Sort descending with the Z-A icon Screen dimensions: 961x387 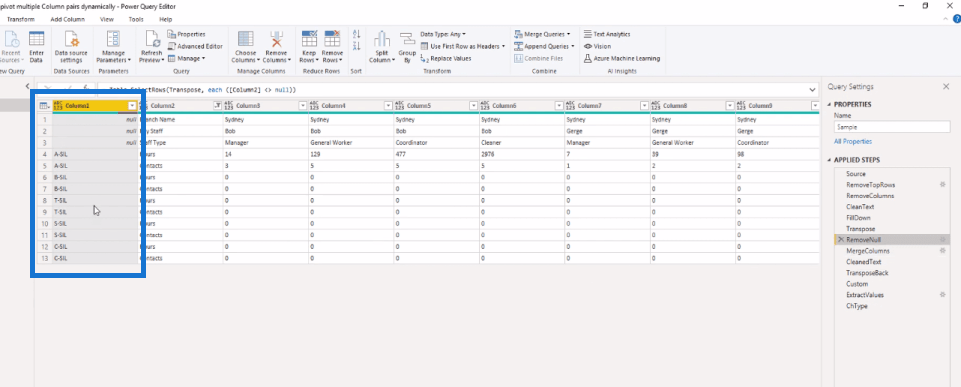click(357, 47)
